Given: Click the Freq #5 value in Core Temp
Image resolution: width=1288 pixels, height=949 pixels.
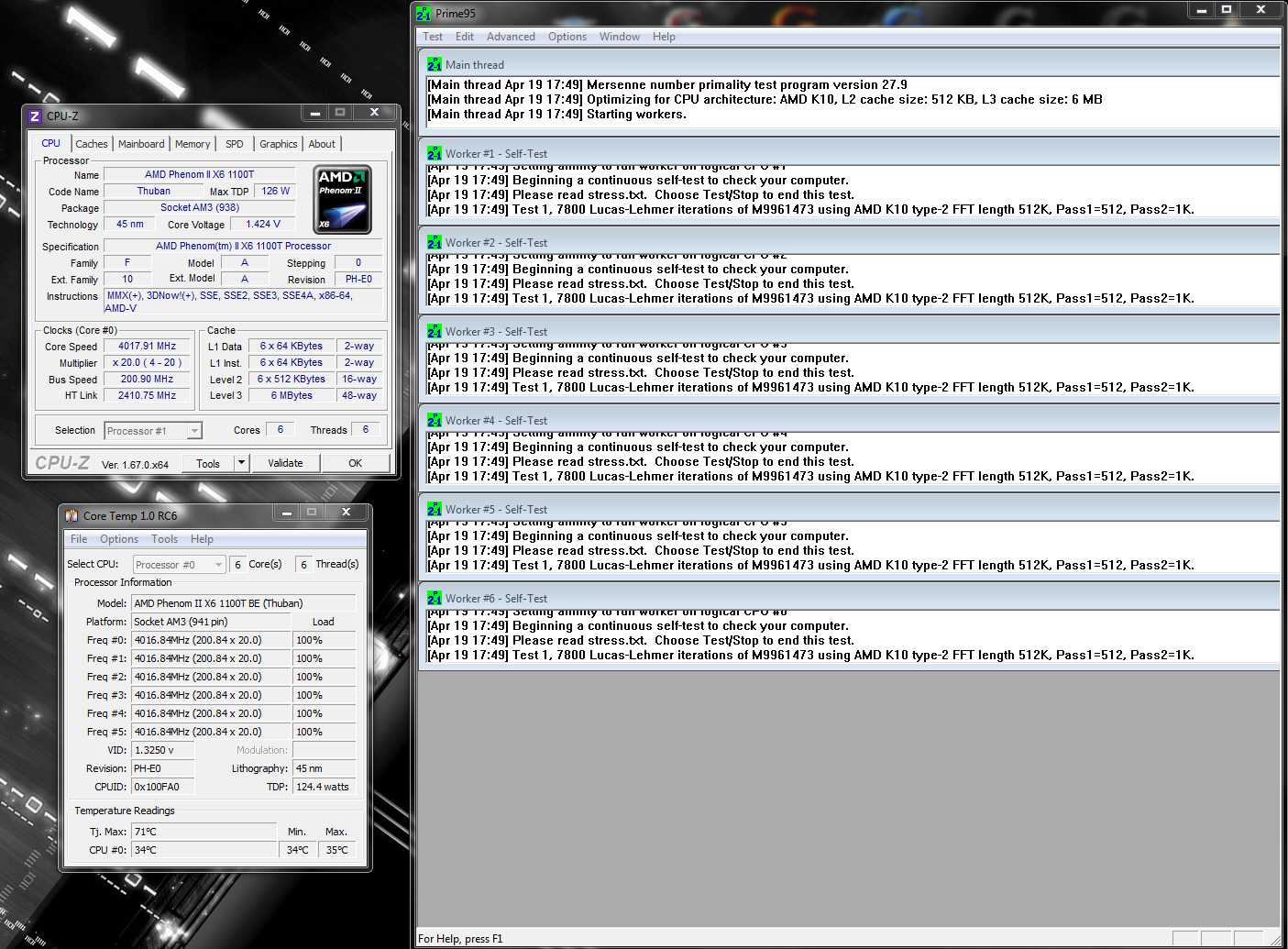Looking at the screenshot, I should point(211,732).
